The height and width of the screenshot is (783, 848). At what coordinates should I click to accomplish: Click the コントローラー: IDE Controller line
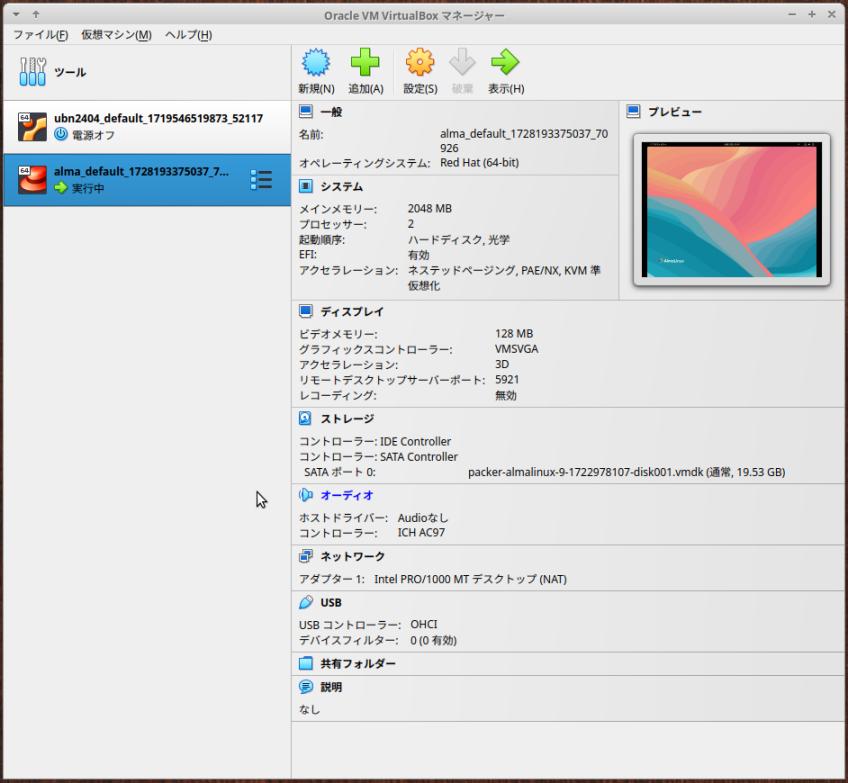[375, 441]
